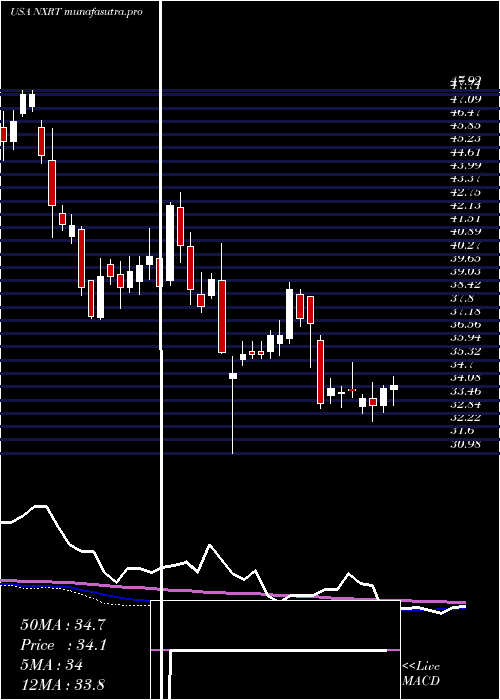Image resolution: width=500 pixels, height=700 pixels.
Task: Click the 31.6 price axis label
Action: pos(463,431)
